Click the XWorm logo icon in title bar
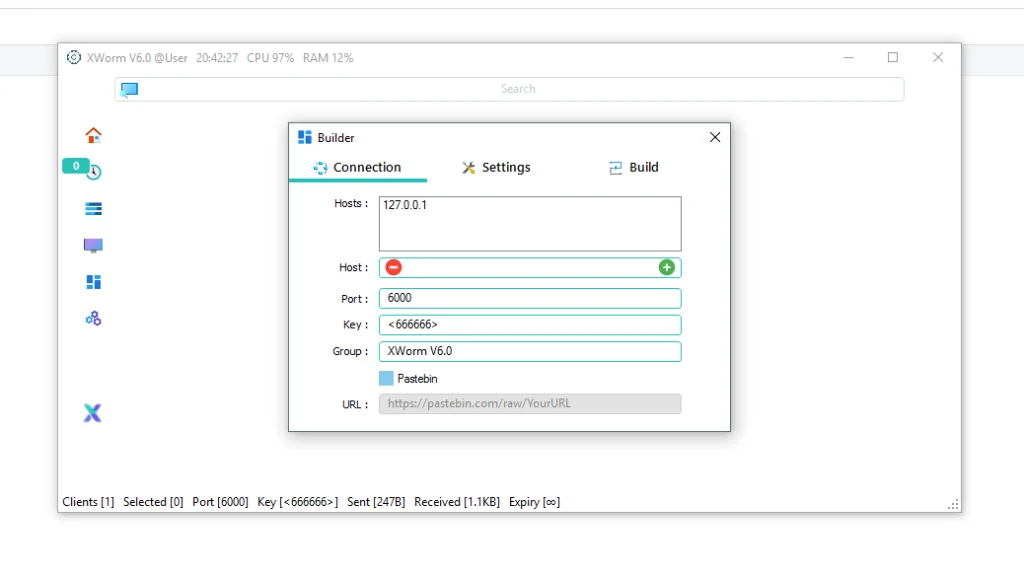This screenshot has height=576, width=1024. pyautogui.click(x=74, y=57)
